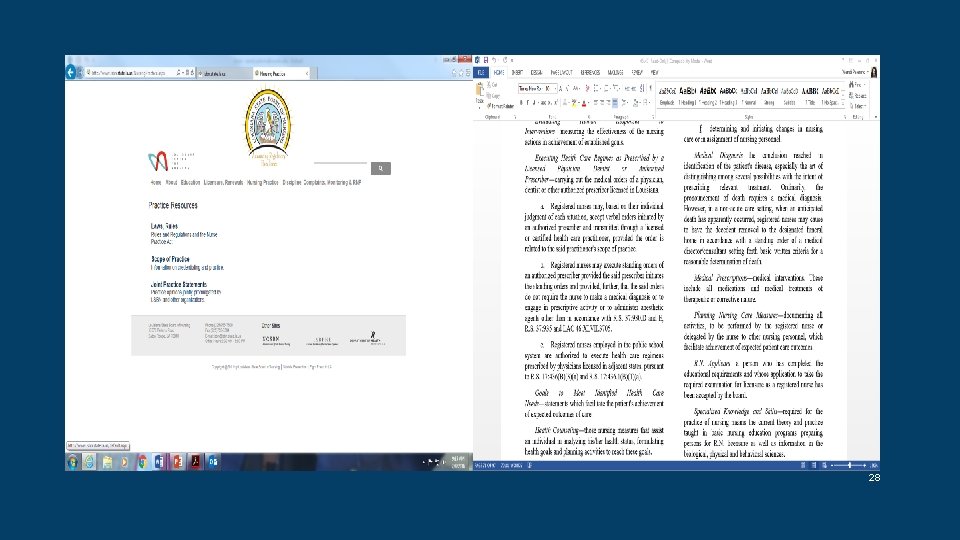Open the Discipline navigation link

pos(291,182)
